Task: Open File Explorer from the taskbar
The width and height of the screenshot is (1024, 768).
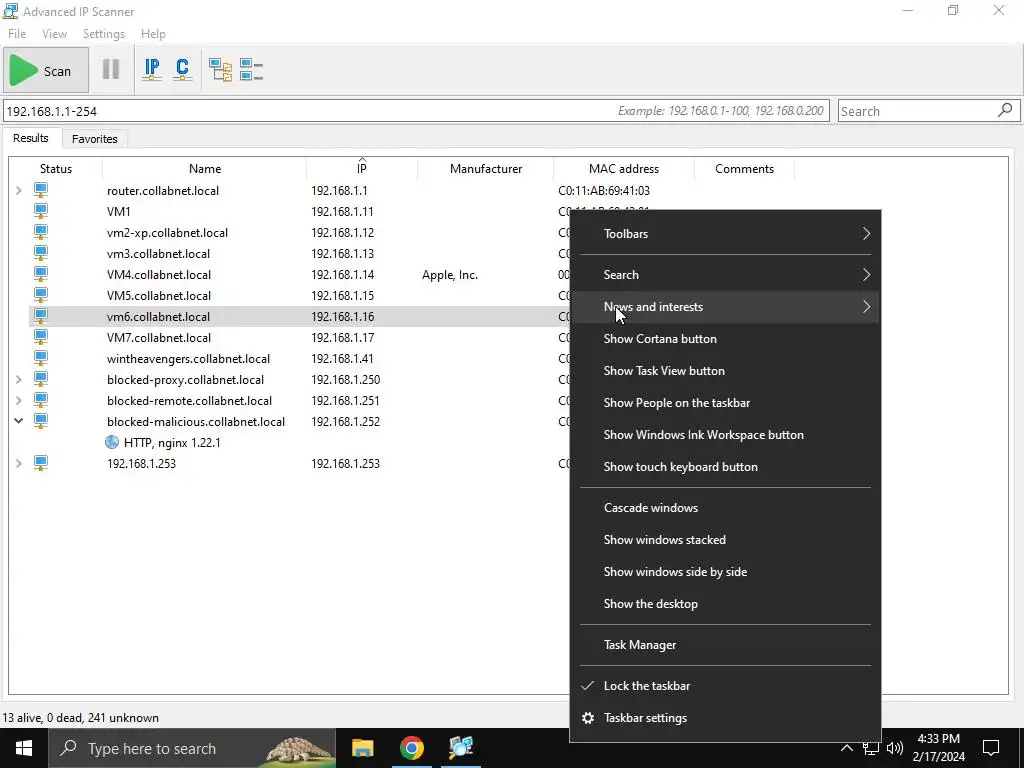Action: click(362, 748)
